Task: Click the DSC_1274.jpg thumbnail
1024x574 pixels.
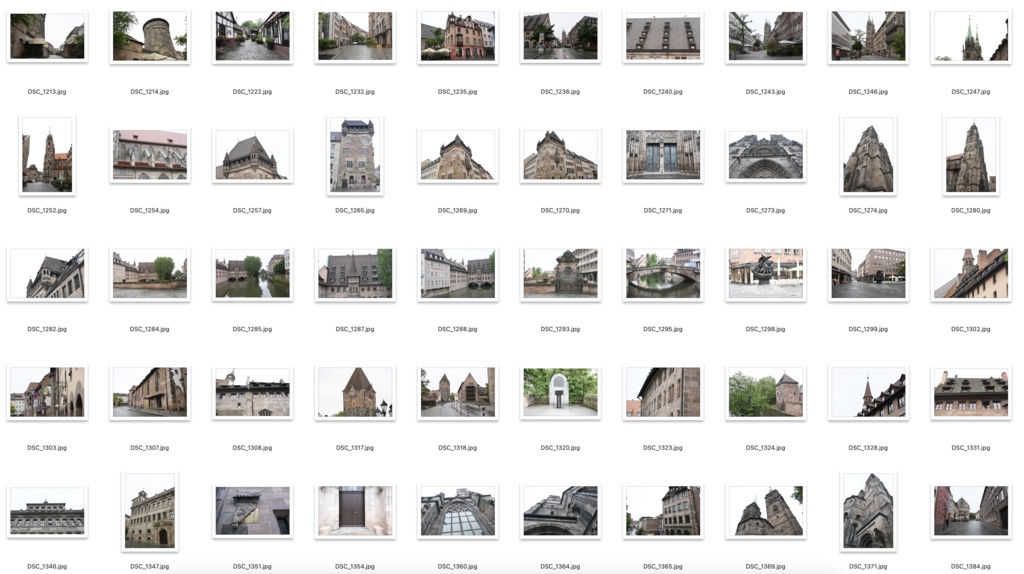Action: (868, 155)
